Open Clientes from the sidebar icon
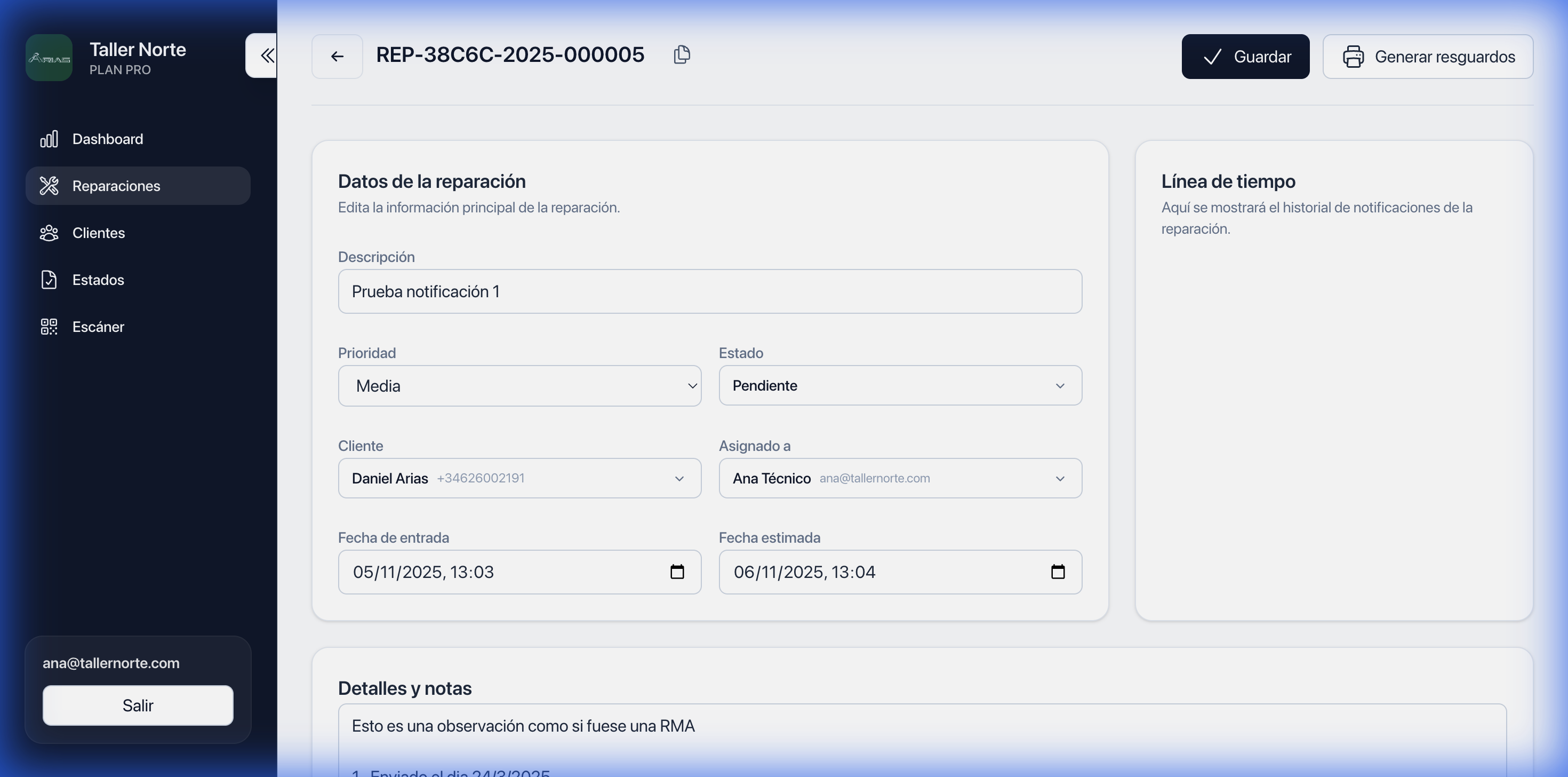Viewport: 1568px width, 777px height. coord(49,233)
